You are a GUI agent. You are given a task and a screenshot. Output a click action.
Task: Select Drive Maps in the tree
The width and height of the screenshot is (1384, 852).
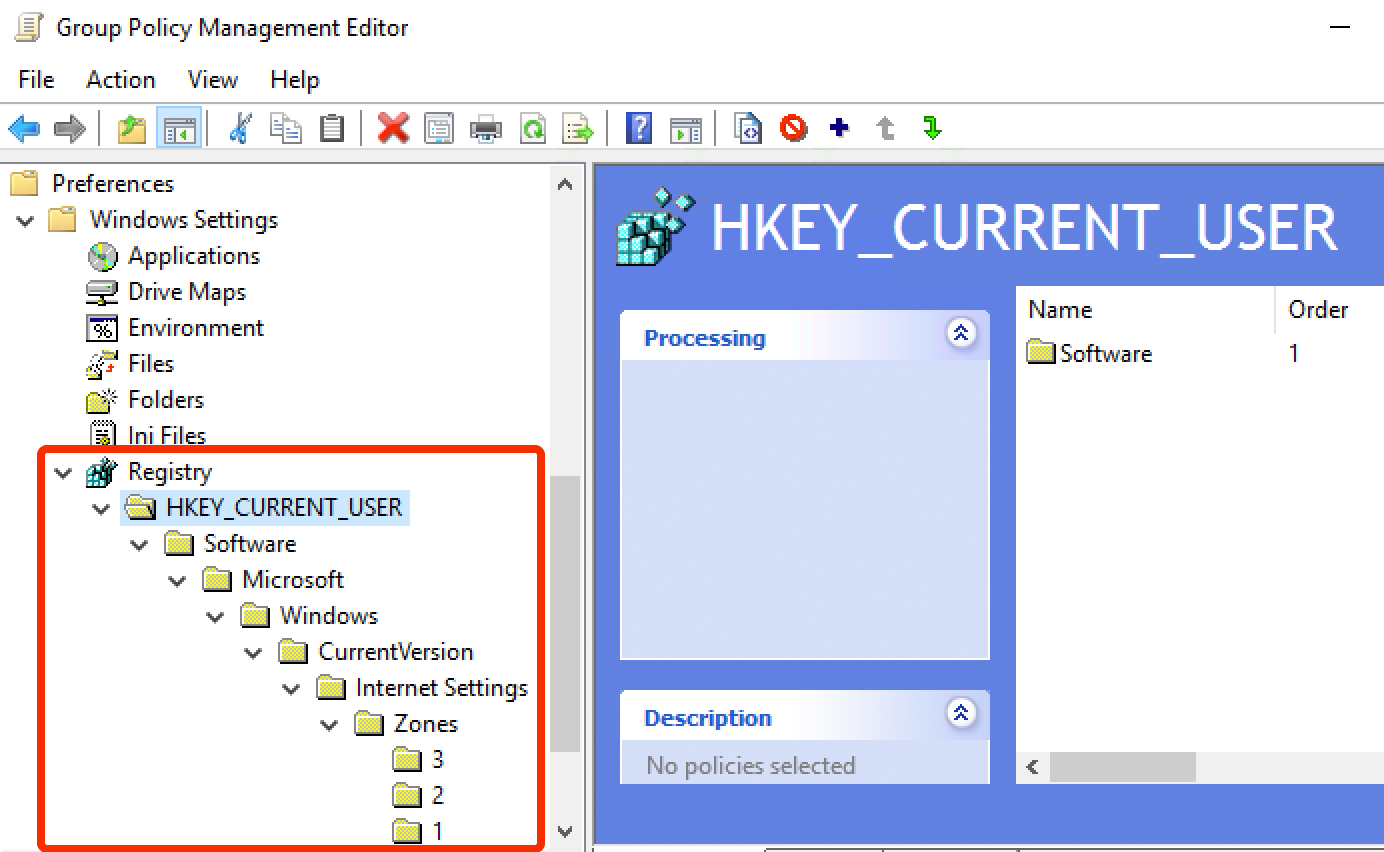click(x=187, y=292)
